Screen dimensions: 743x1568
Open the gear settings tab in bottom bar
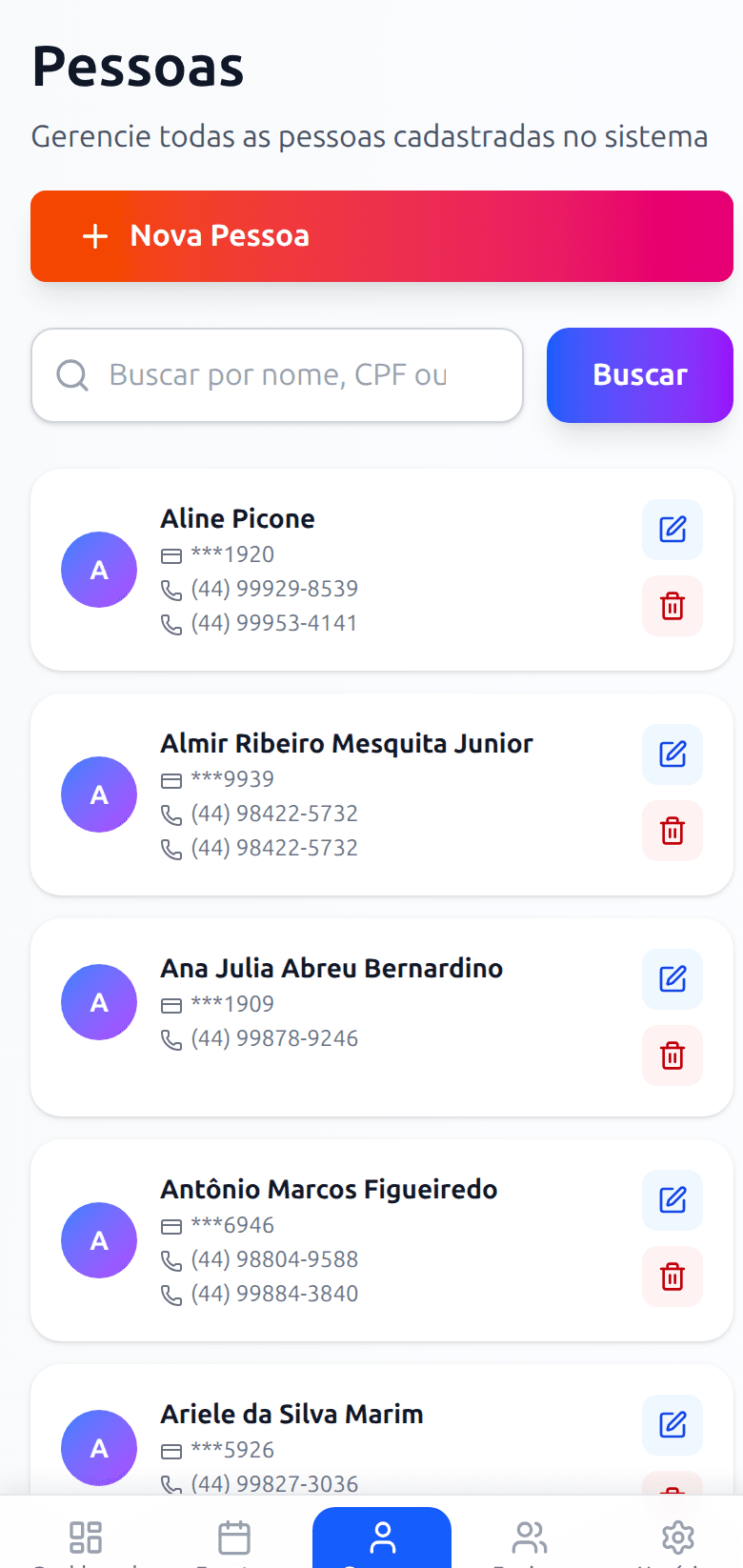click(x=678, y=1538)
